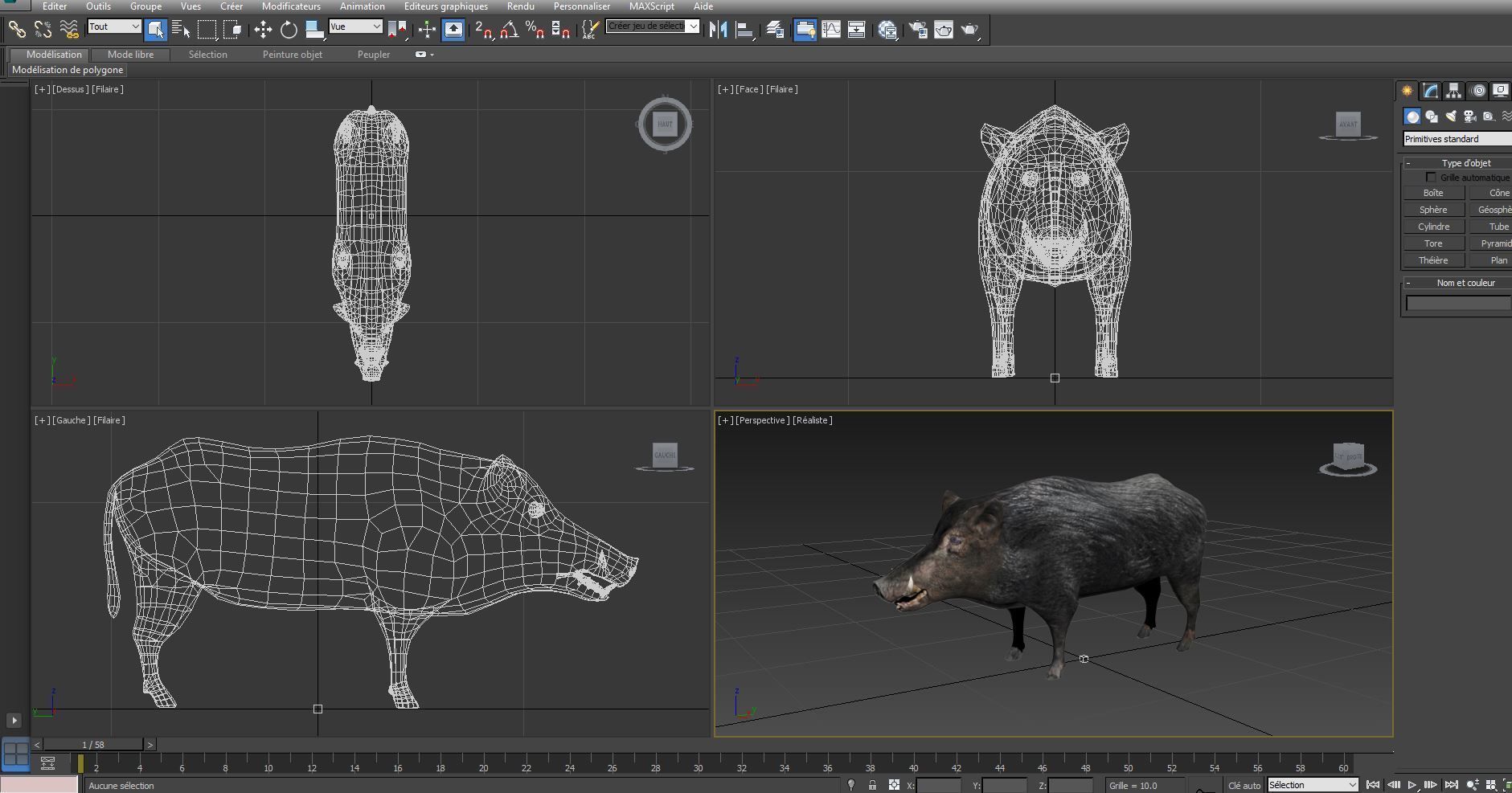Select the Move tool
This screenshot has width=1512, height=793.
click(263, 30)
